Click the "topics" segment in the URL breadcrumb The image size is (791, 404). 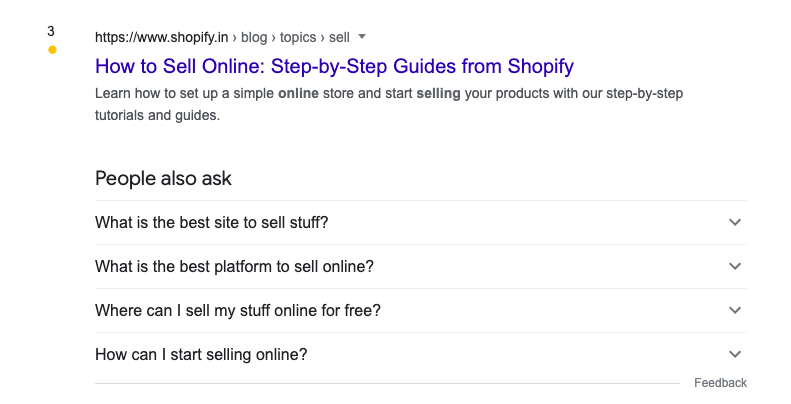pos(299,37)
